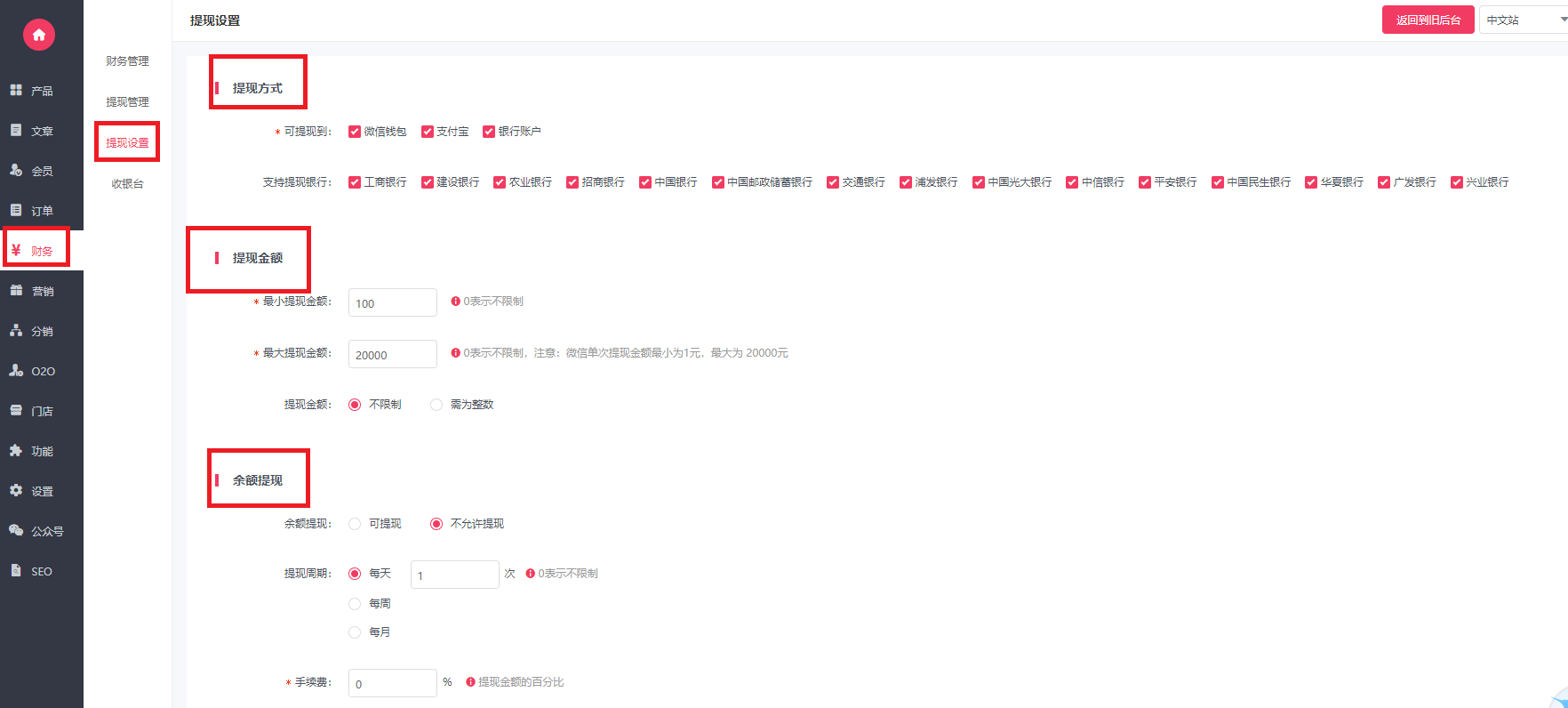Select 需为整数 radio option
This screenshot has width=1568, height=708.
click(x=436, y=405)
